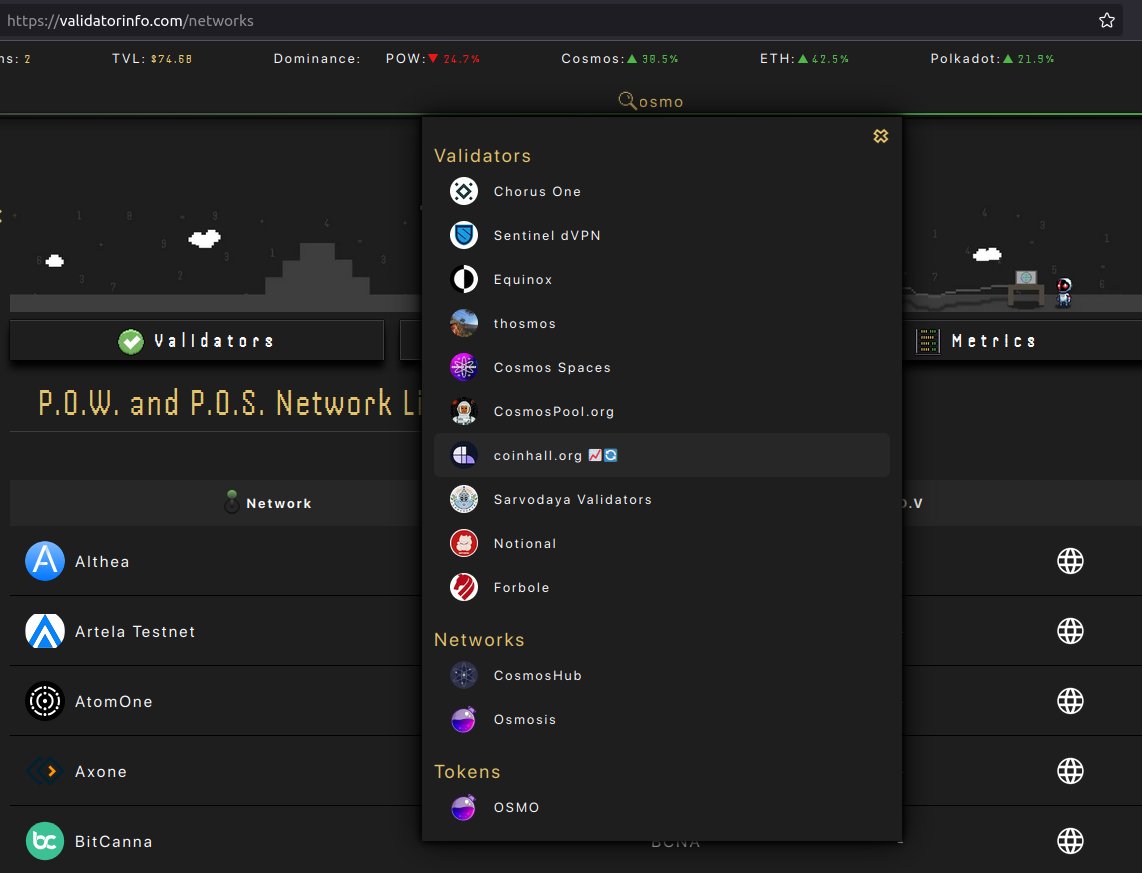Click the OSMO token flask icon
The width and height of the screenshot is (1142, 873).
[x=464, y=807]
